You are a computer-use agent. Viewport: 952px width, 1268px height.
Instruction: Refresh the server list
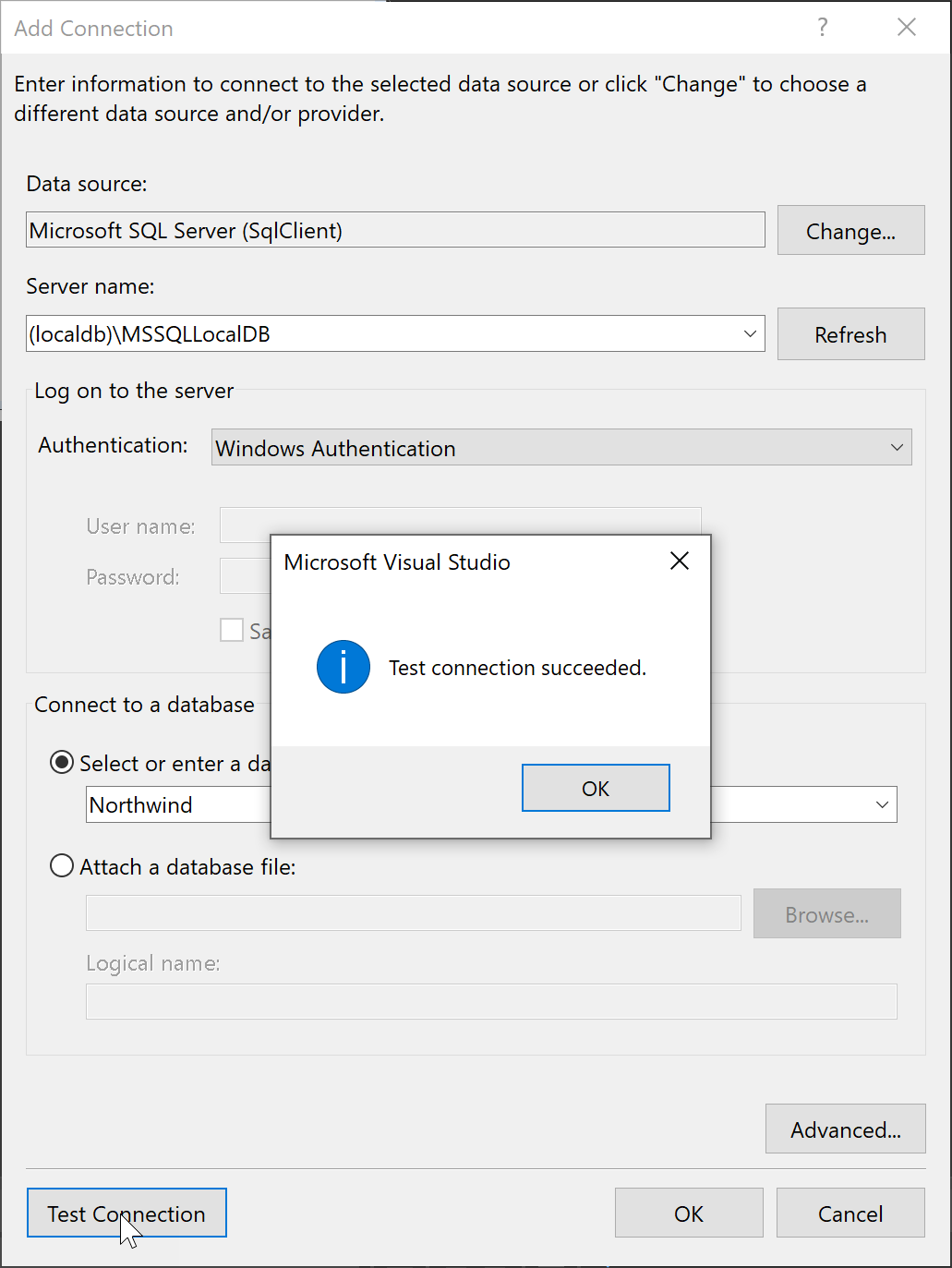[x=850, y=333]
